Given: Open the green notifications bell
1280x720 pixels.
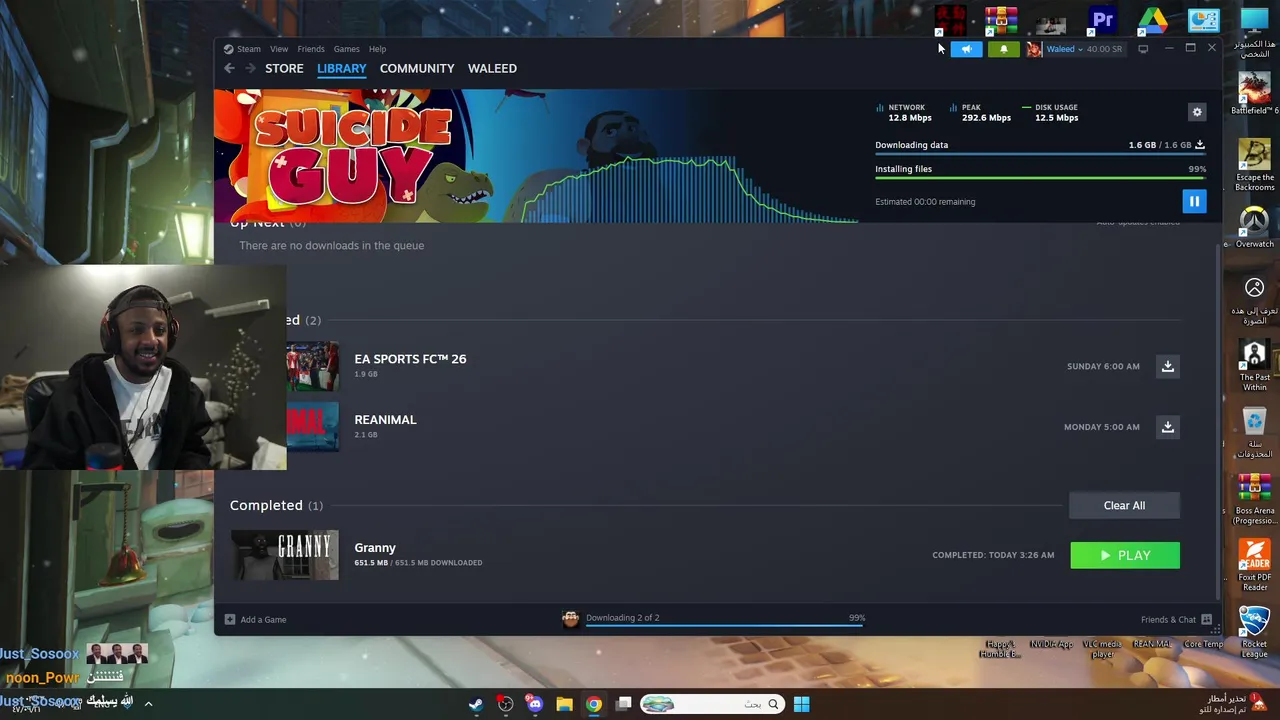Looking at the screenshot, I should point(1003,49).
